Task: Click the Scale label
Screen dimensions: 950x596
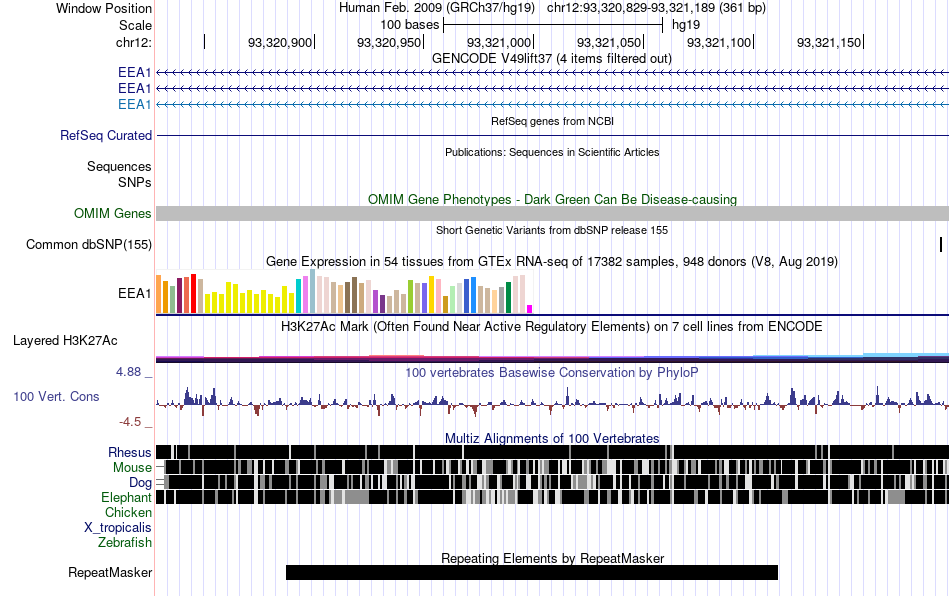Action: (135, 25)
